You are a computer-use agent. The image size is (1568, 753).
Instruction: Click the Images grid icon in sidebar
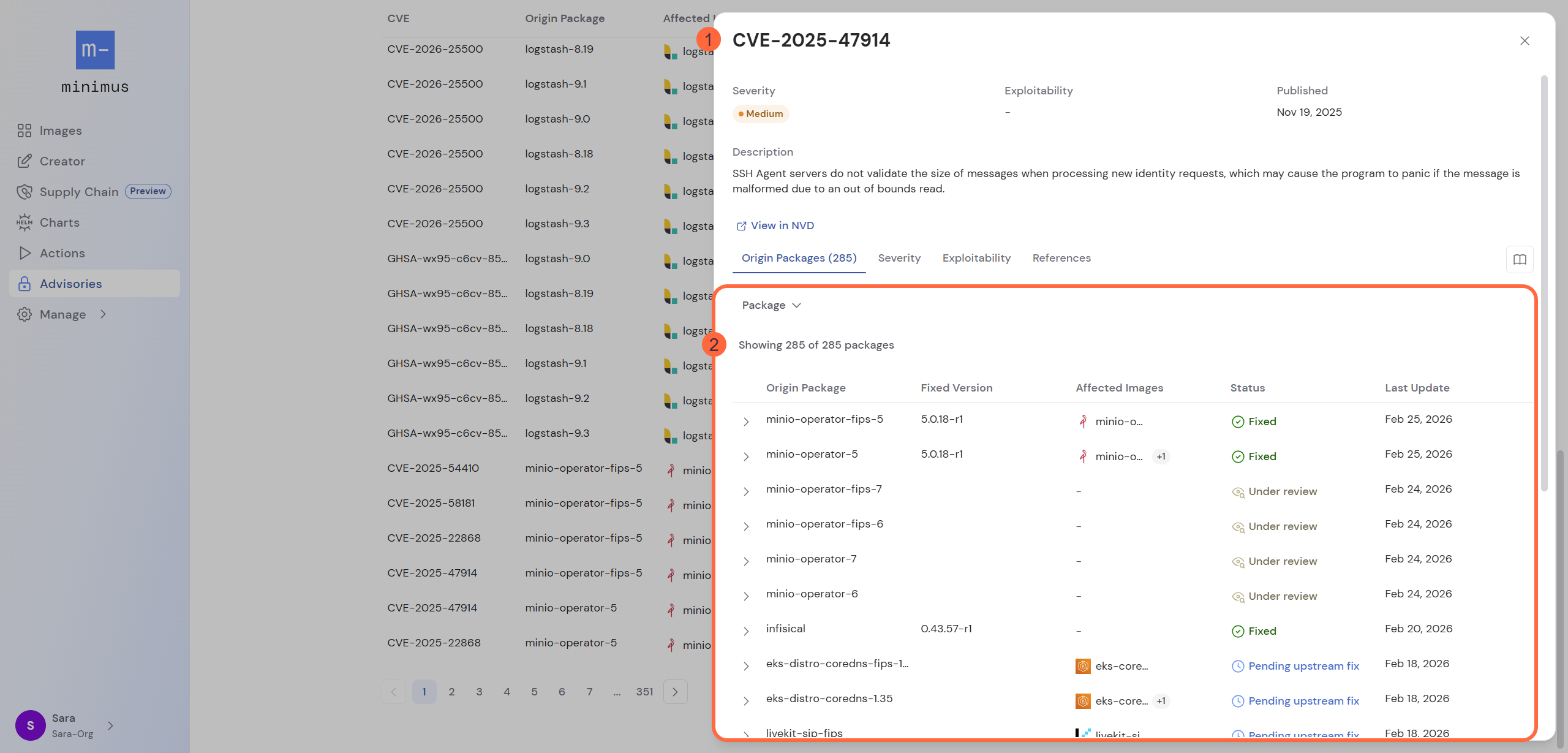click(x=24, y=131)
